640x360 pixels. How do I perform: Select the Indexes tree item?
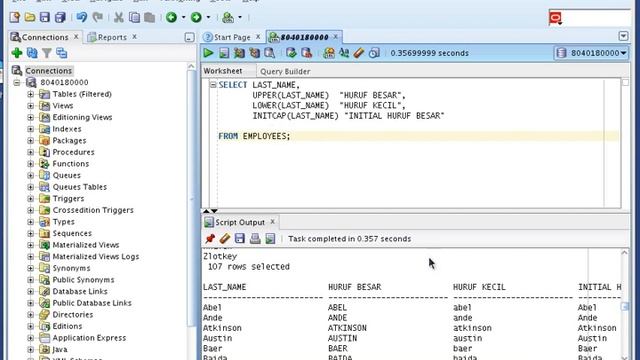tap(67, 129)
